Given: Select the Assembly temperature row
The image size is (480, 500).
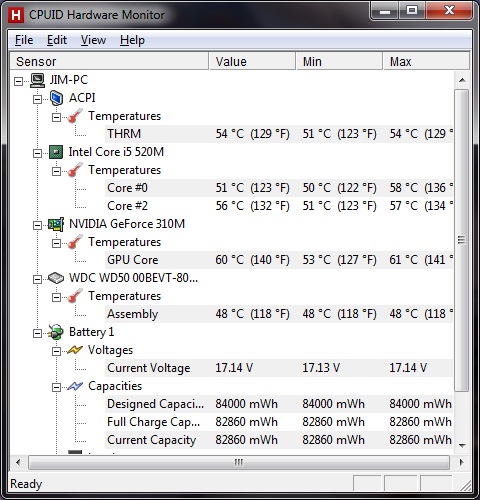Looking at the screenshot, I should [x=279, y=314].
